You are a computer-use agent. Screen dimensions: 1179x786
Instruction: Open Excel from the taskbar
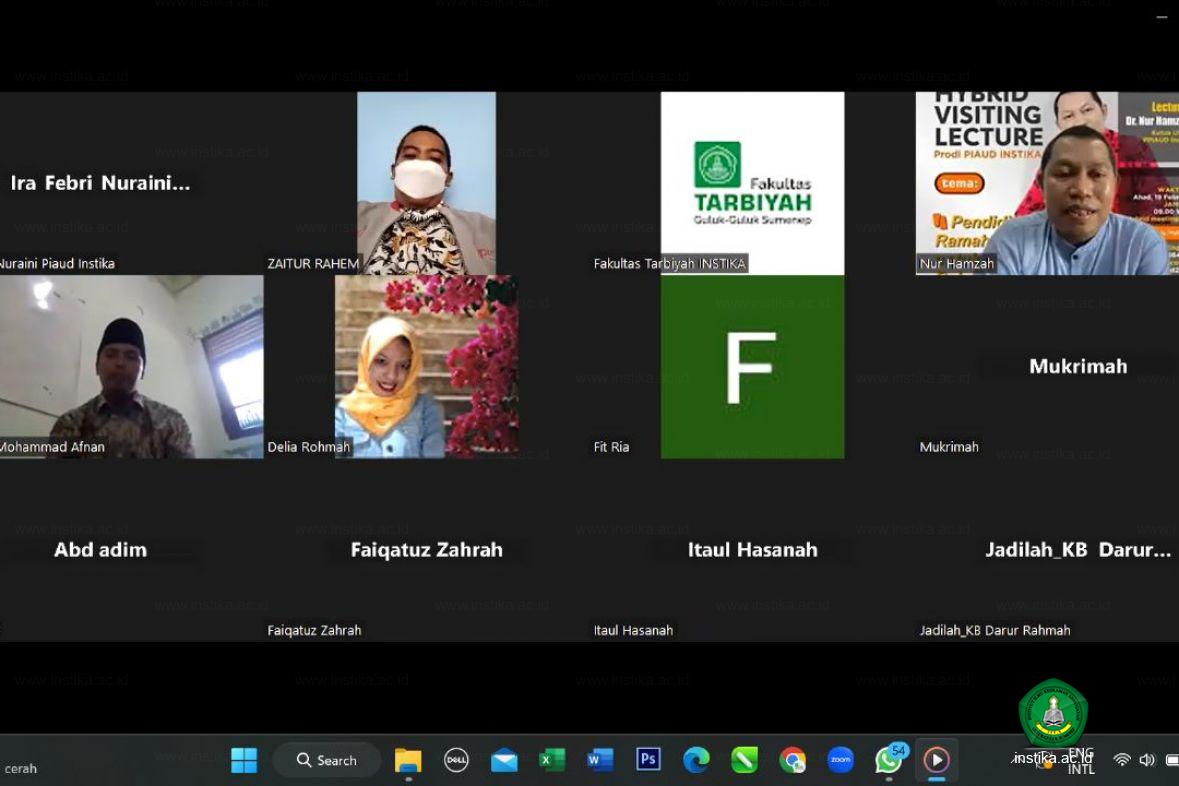552,760
